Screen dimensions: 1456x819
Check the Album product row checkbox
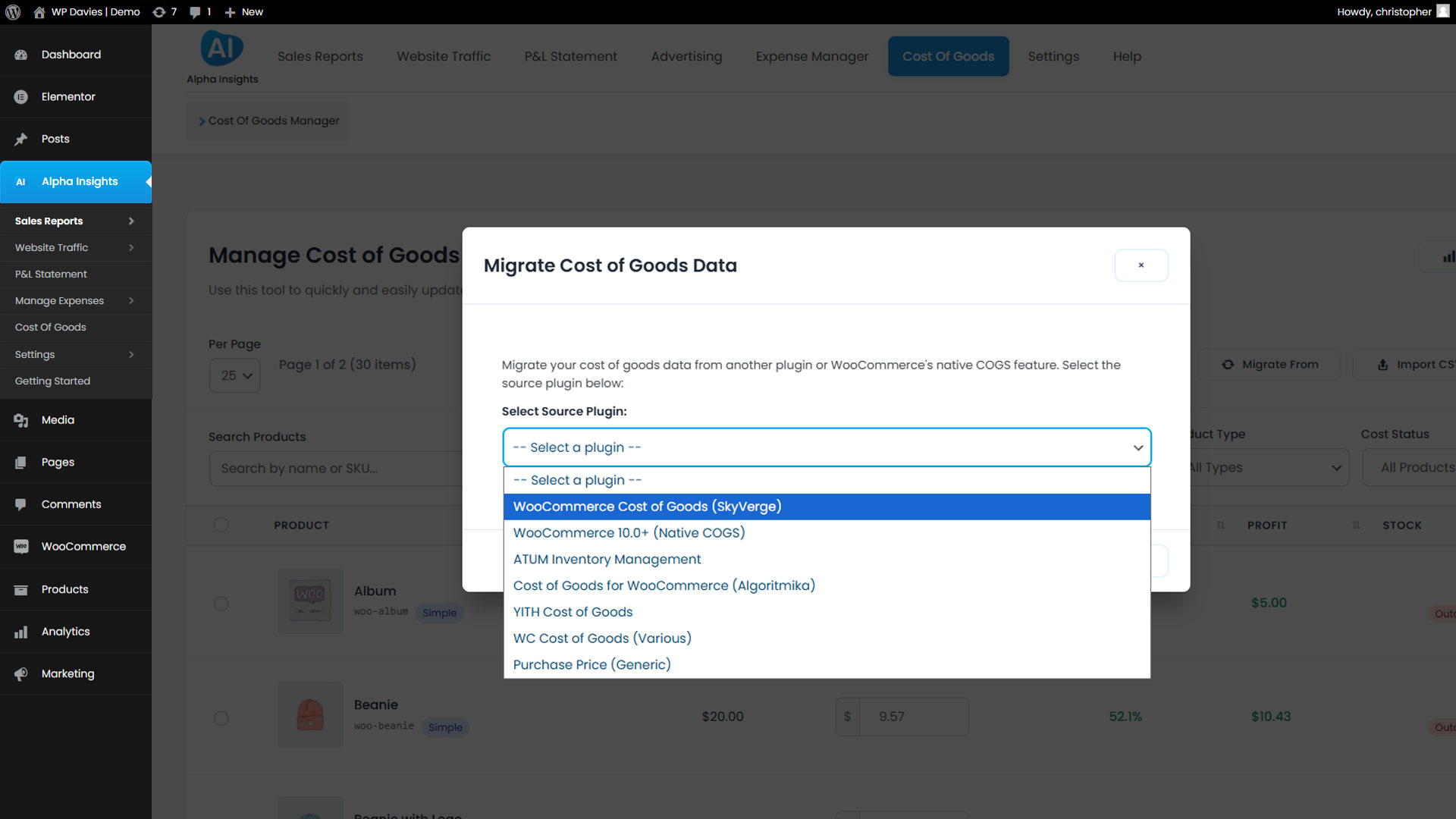pyautogui.click(x=221, y=604)
